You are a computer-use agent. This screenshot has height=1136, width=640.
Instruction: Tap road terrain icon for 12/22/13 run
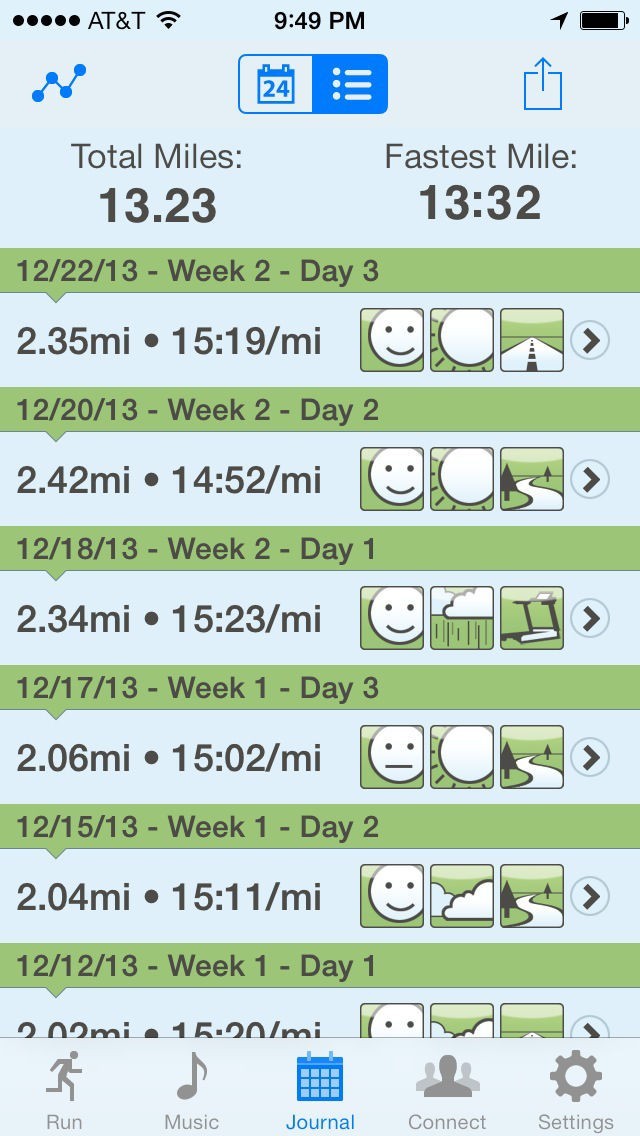[532, 341]
